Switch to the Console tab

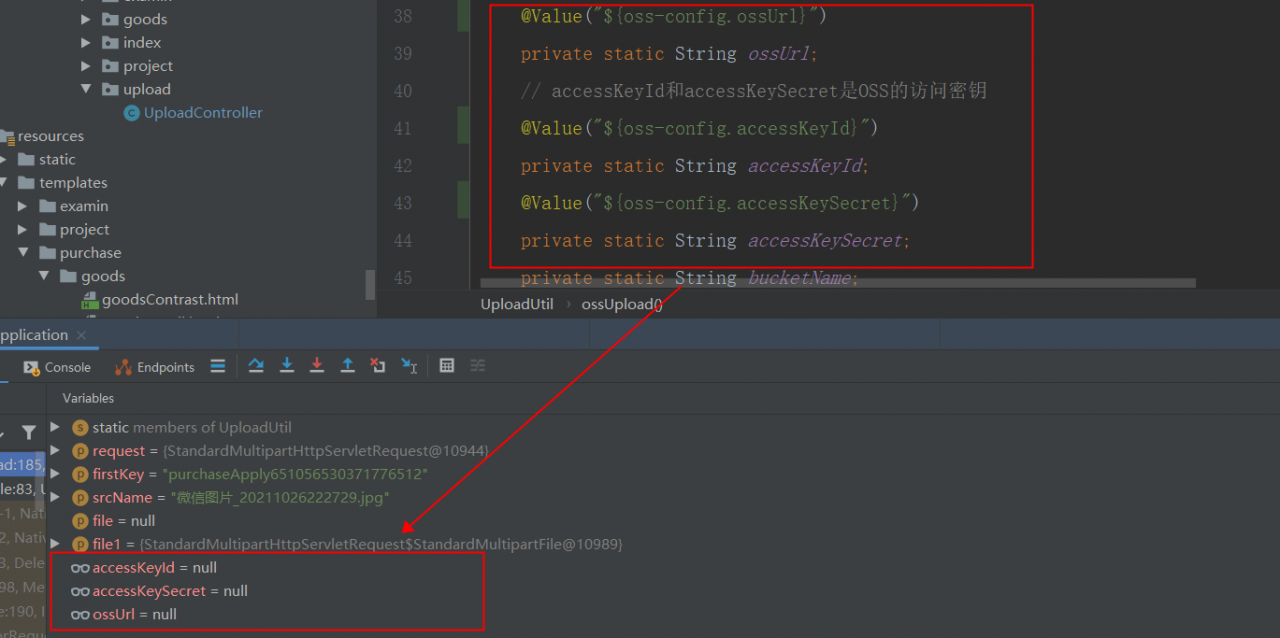(x=57, y=368)
